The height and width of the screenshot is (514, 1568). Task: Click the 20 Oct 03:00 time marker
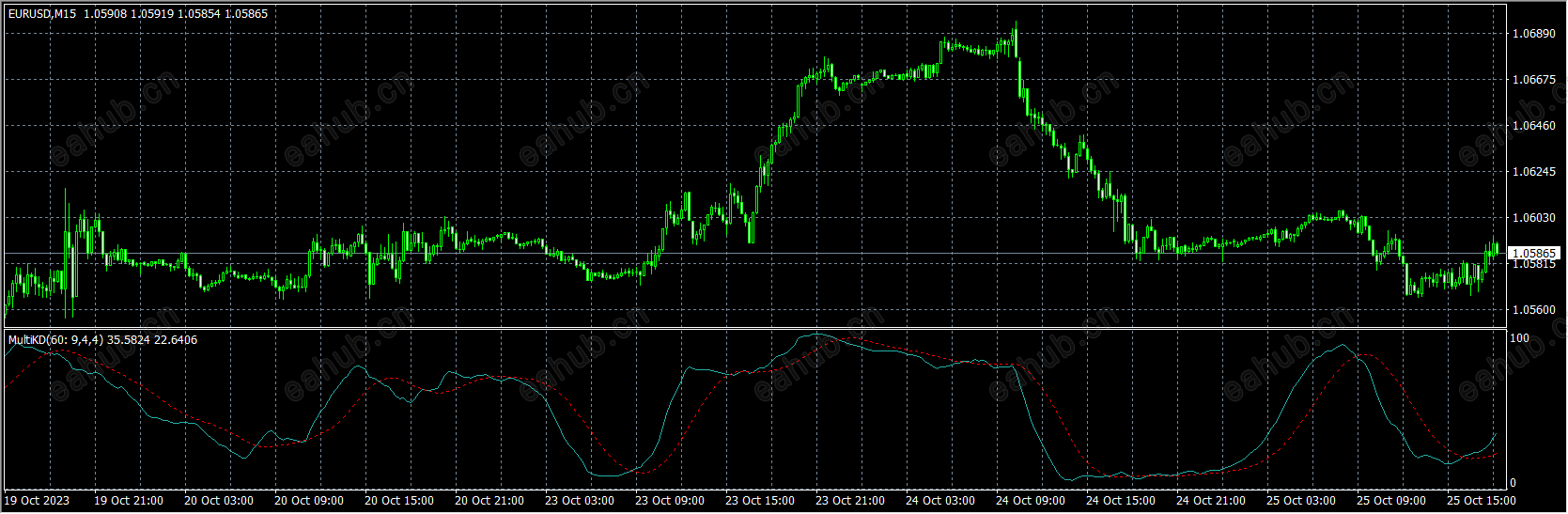[219, 501]
